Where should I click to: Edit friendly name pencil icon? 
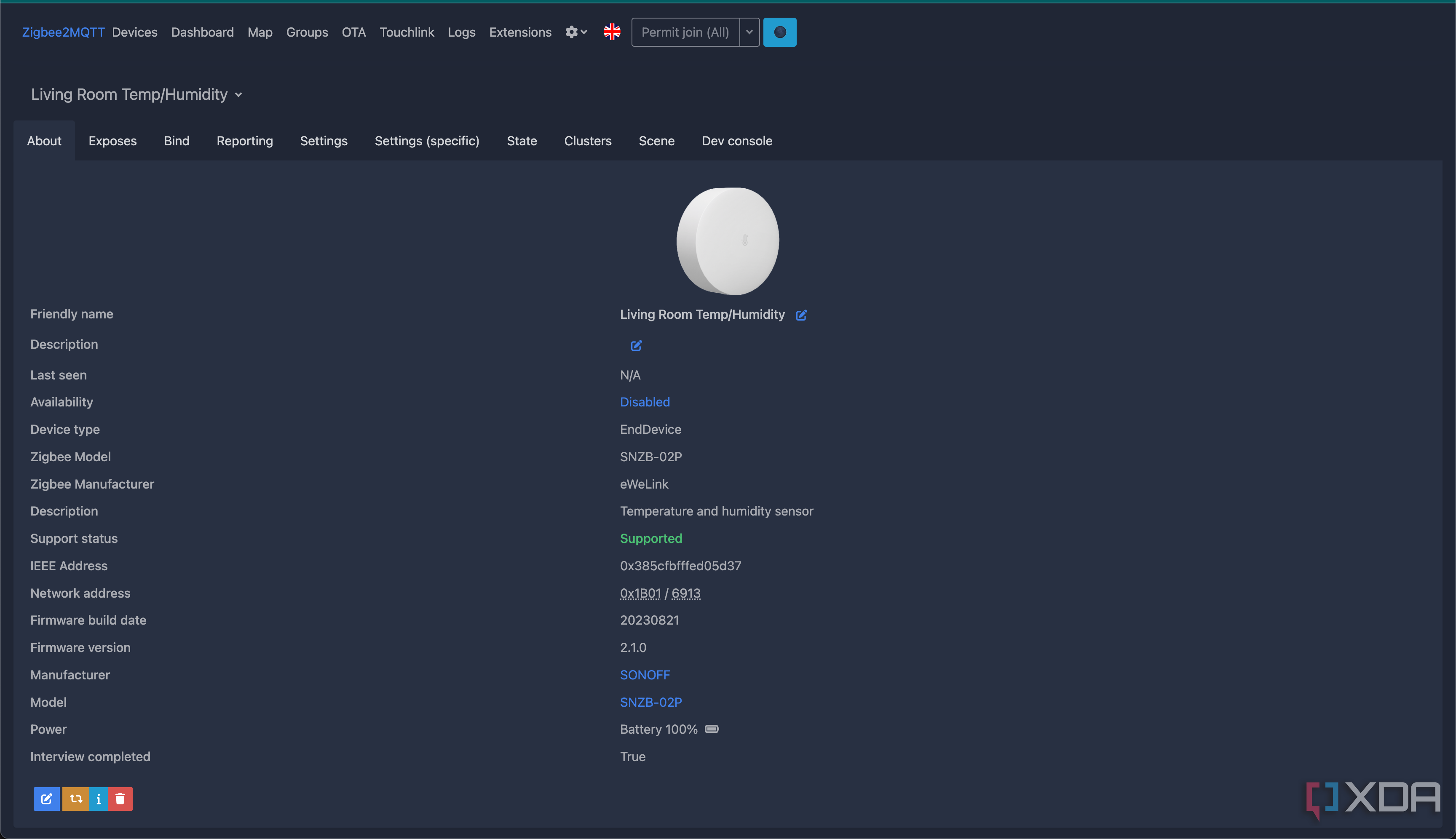(801, 315)
